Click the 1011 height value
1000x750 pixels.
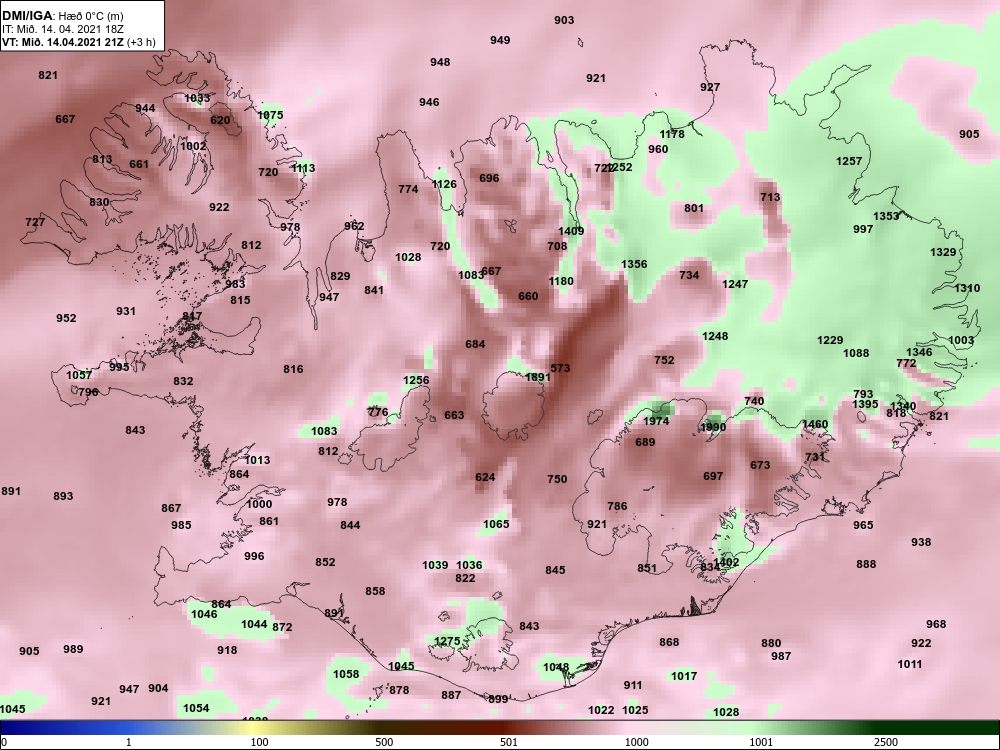909,665
